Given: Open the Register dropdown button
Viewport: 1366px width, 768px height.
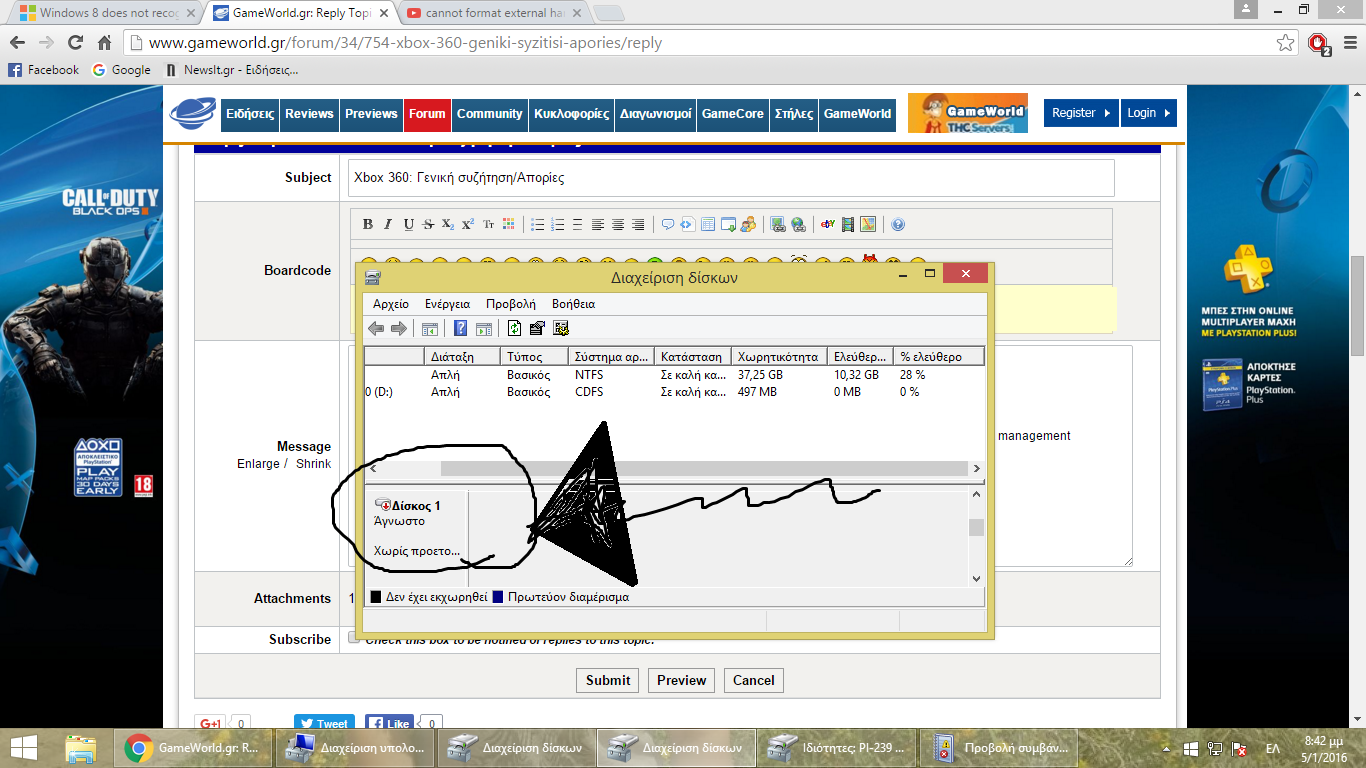Looking at the screenshot, I should point(1081,113).
